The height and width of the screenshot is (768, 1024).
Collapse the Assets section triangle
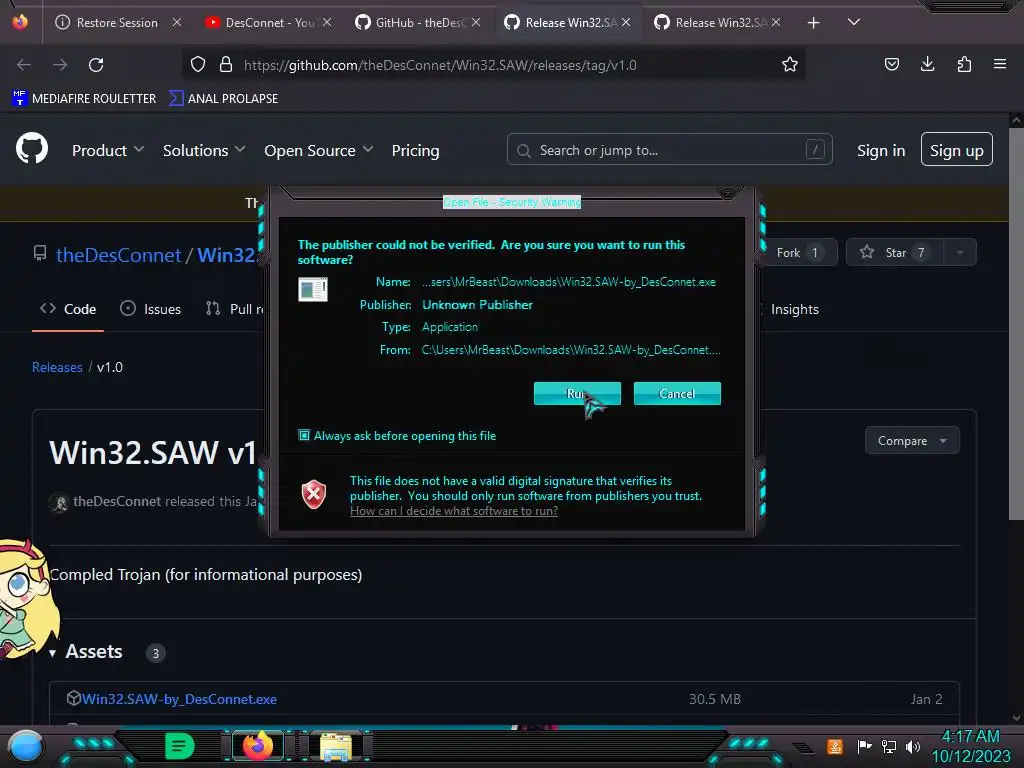pos(52,652)
